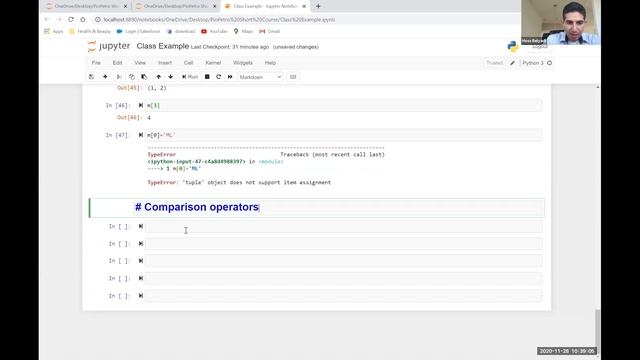Select the In [47] code cell input
Viewport: 640px width, 360px height.
tap(344, 135)
